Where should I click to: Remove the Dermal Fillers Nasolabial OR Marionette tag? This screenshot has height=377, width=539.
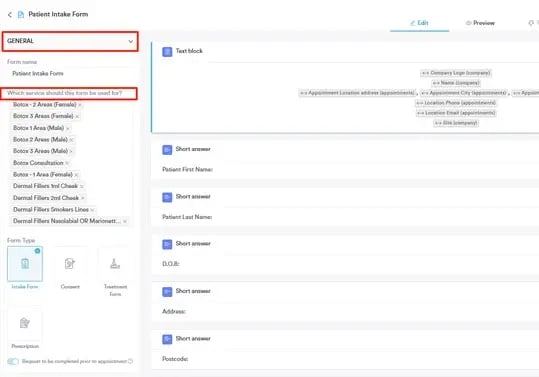125,221
